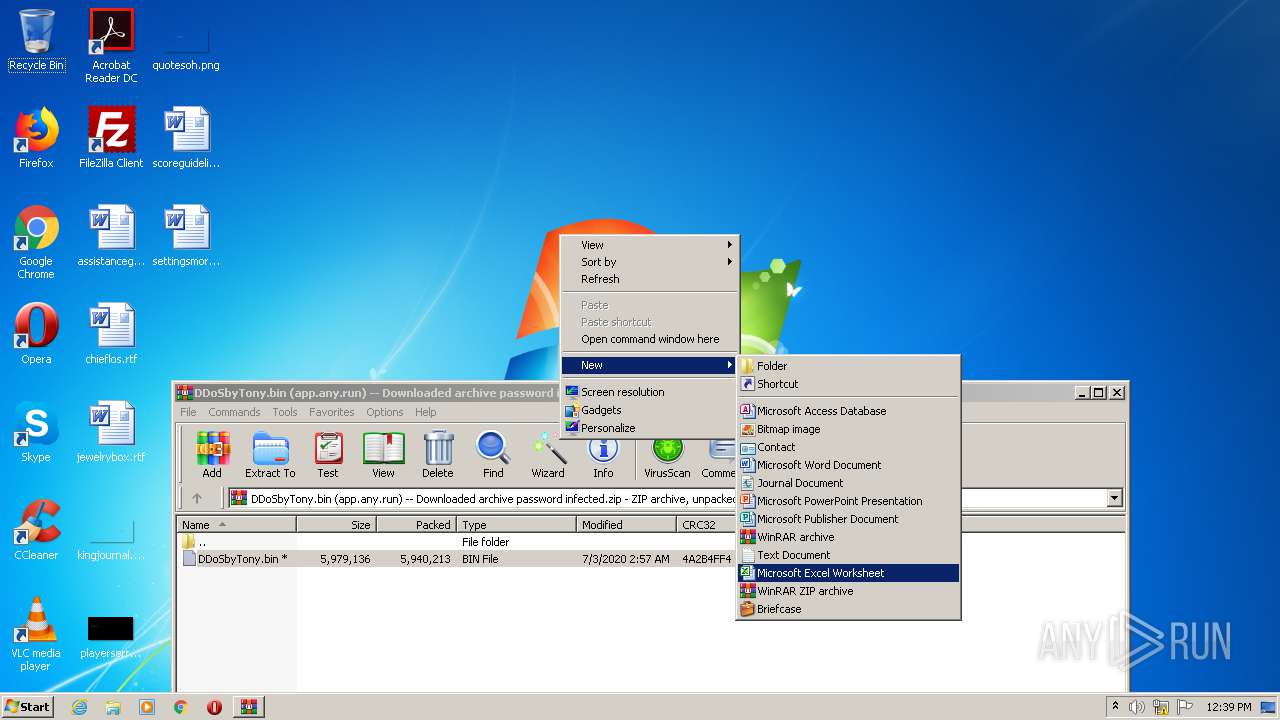1280x720 pixels.
Task: Open the Wizard toolbar icon
Action: point(548,455)
